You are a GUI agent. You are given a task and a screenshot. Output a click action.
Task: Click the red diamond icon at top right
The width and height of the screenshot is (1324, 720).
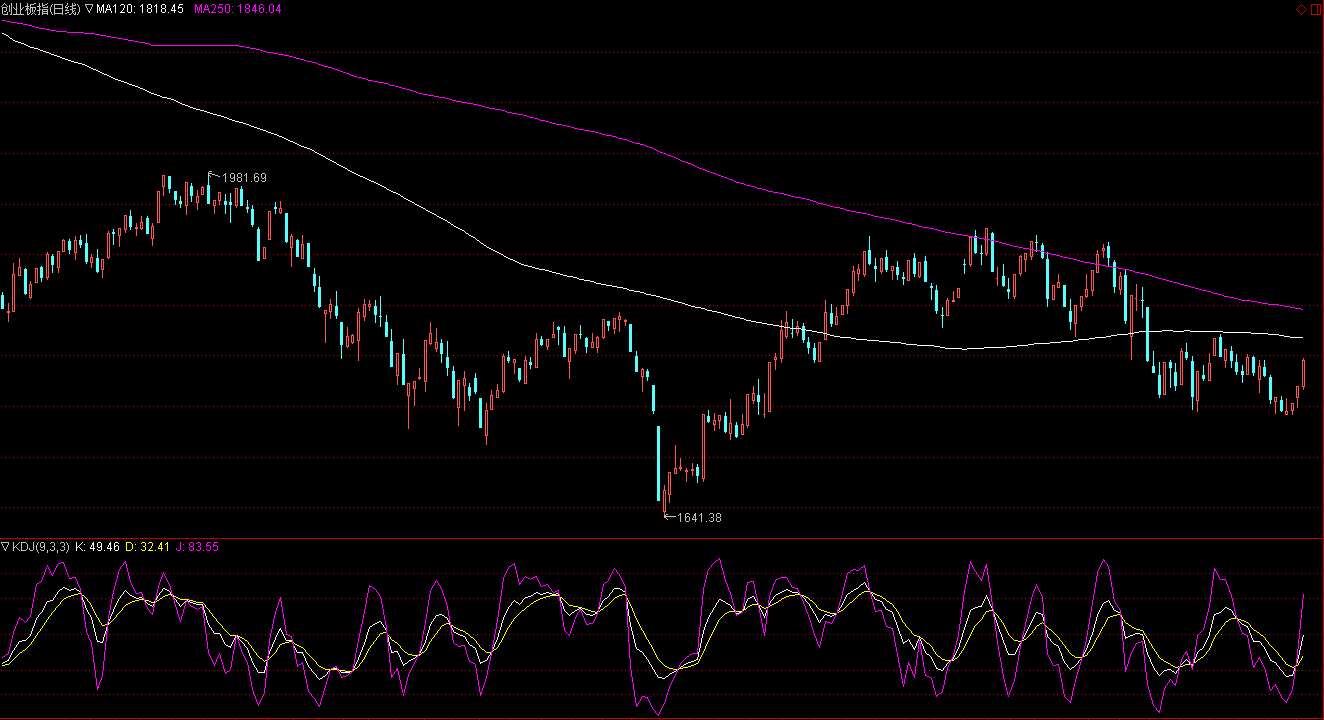1301,8
